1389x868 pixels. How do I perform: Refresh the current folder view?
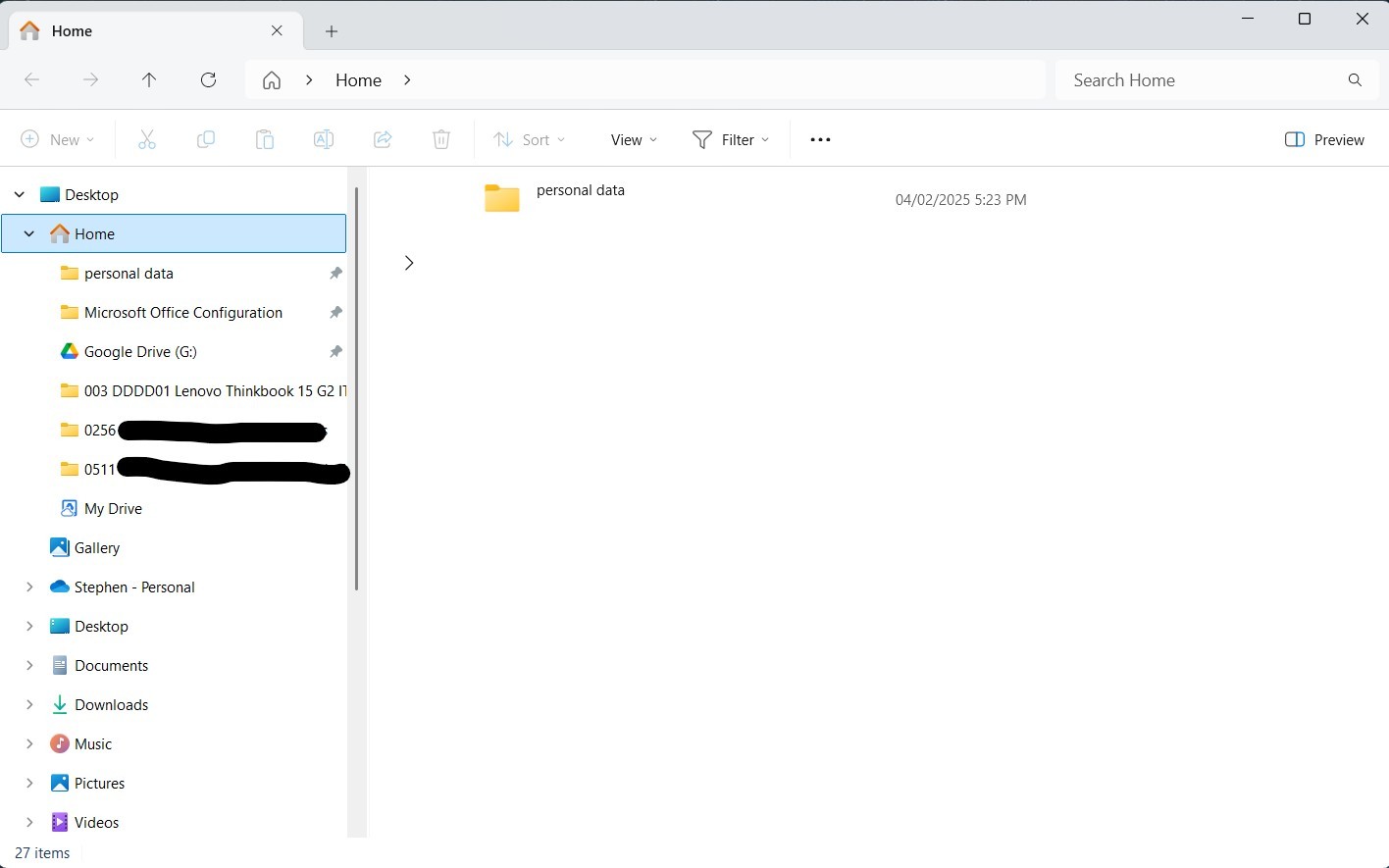pos(208,79)
